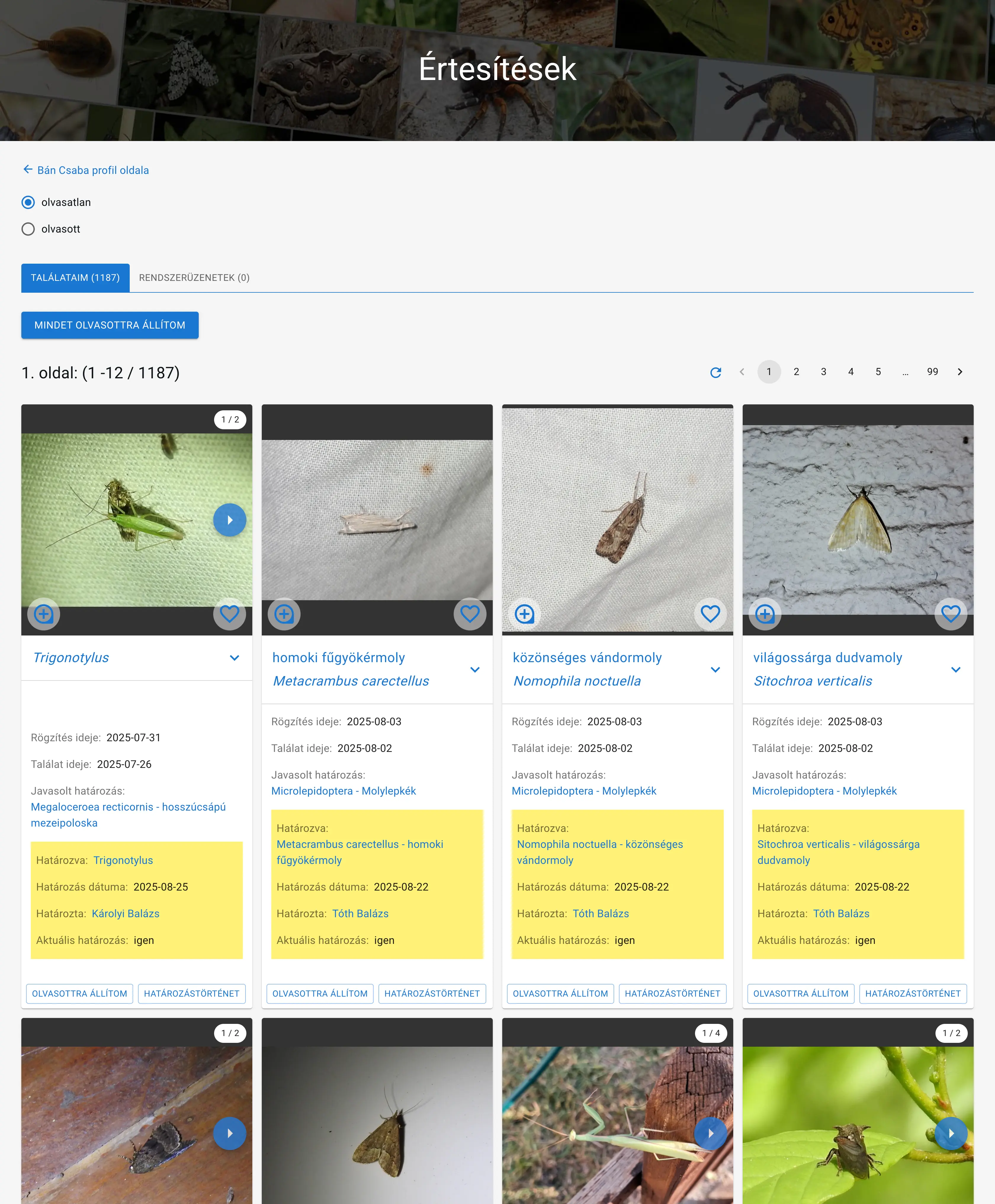Image resolution: width=995 pixels, height=1204 pixels.
Task: Advance to next mantis photo
Action: (x=710, y=1133)
